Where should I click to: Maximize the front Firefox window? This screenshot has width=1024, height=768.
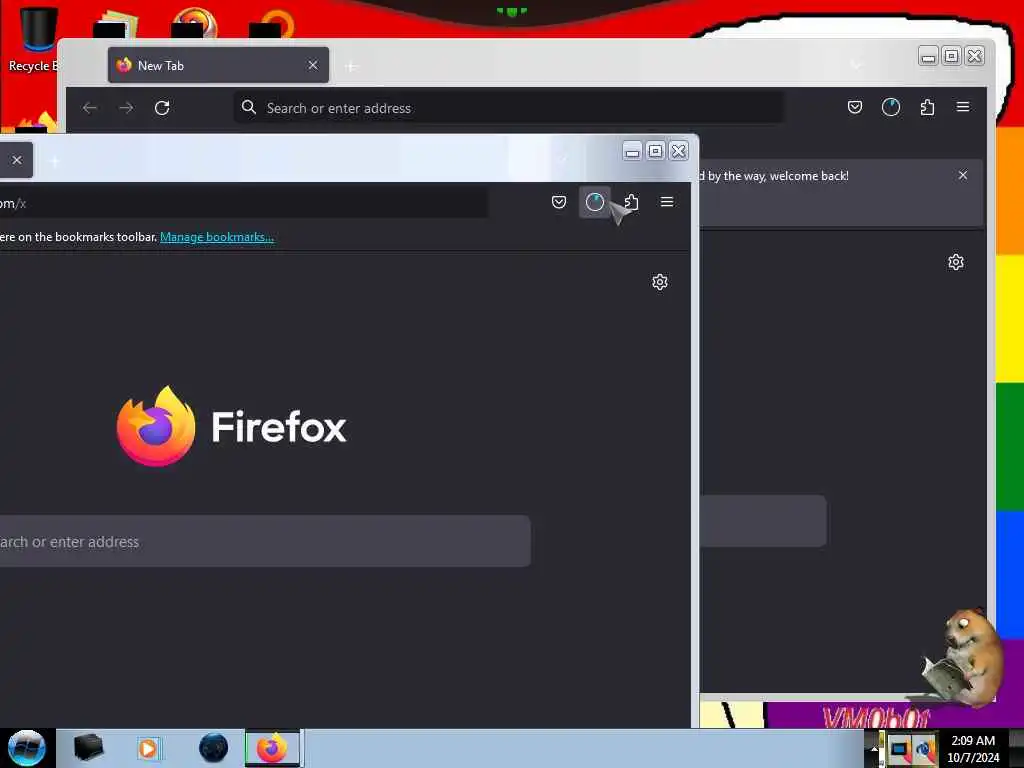(x=655, y=152)
